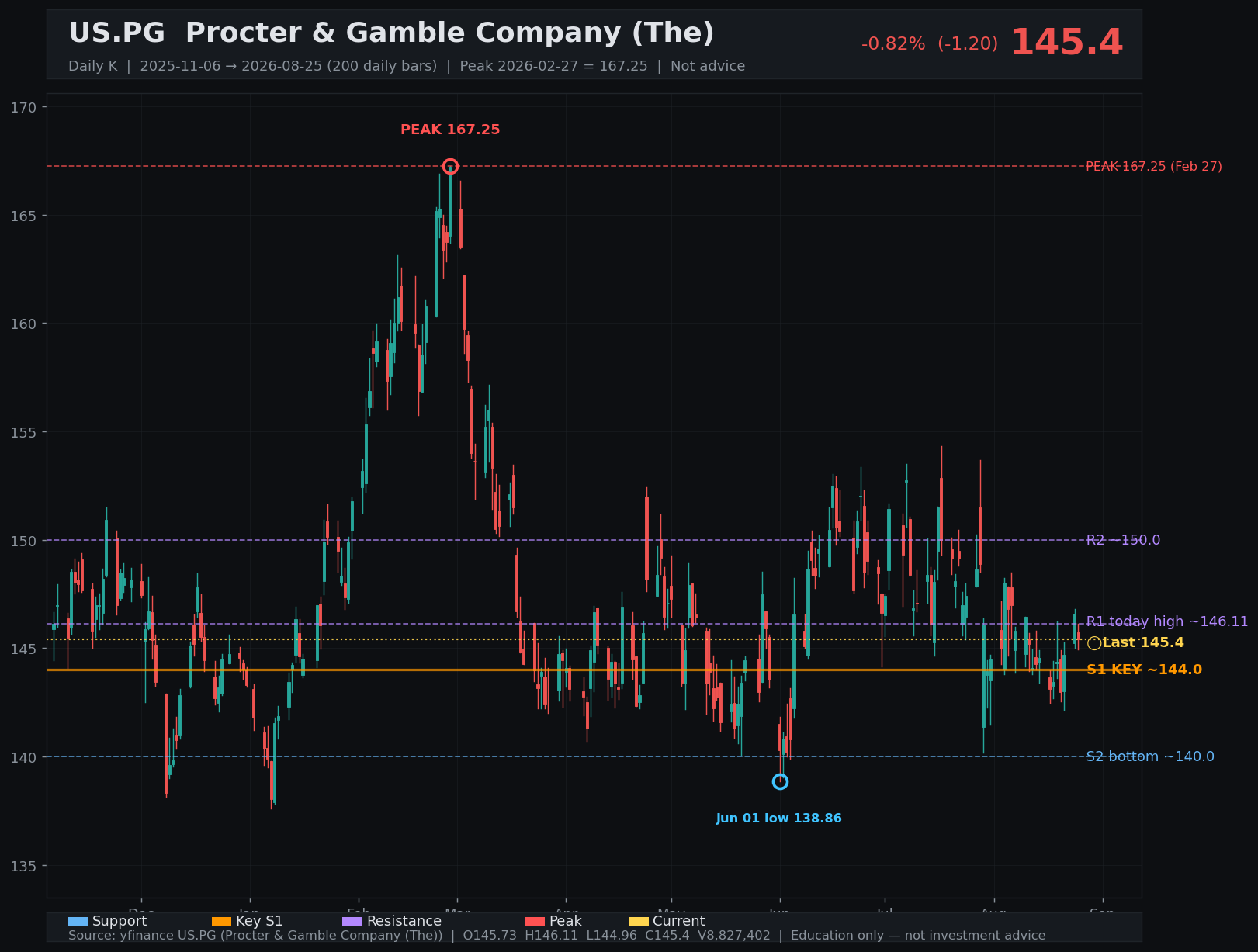Image resolution: width=1258 pixels, height=952 pixels.
Task: Click the 'S1 KEY ~144.0' label
Action: (1144, 670)
